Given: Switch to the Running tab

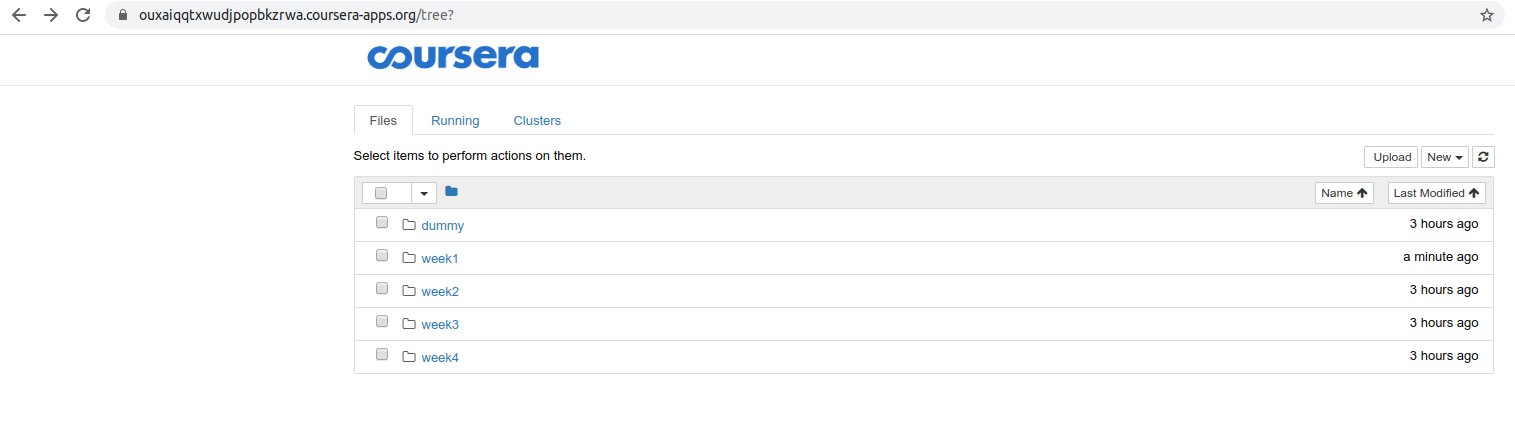Looking at the screenshot, I should (455, 120).
